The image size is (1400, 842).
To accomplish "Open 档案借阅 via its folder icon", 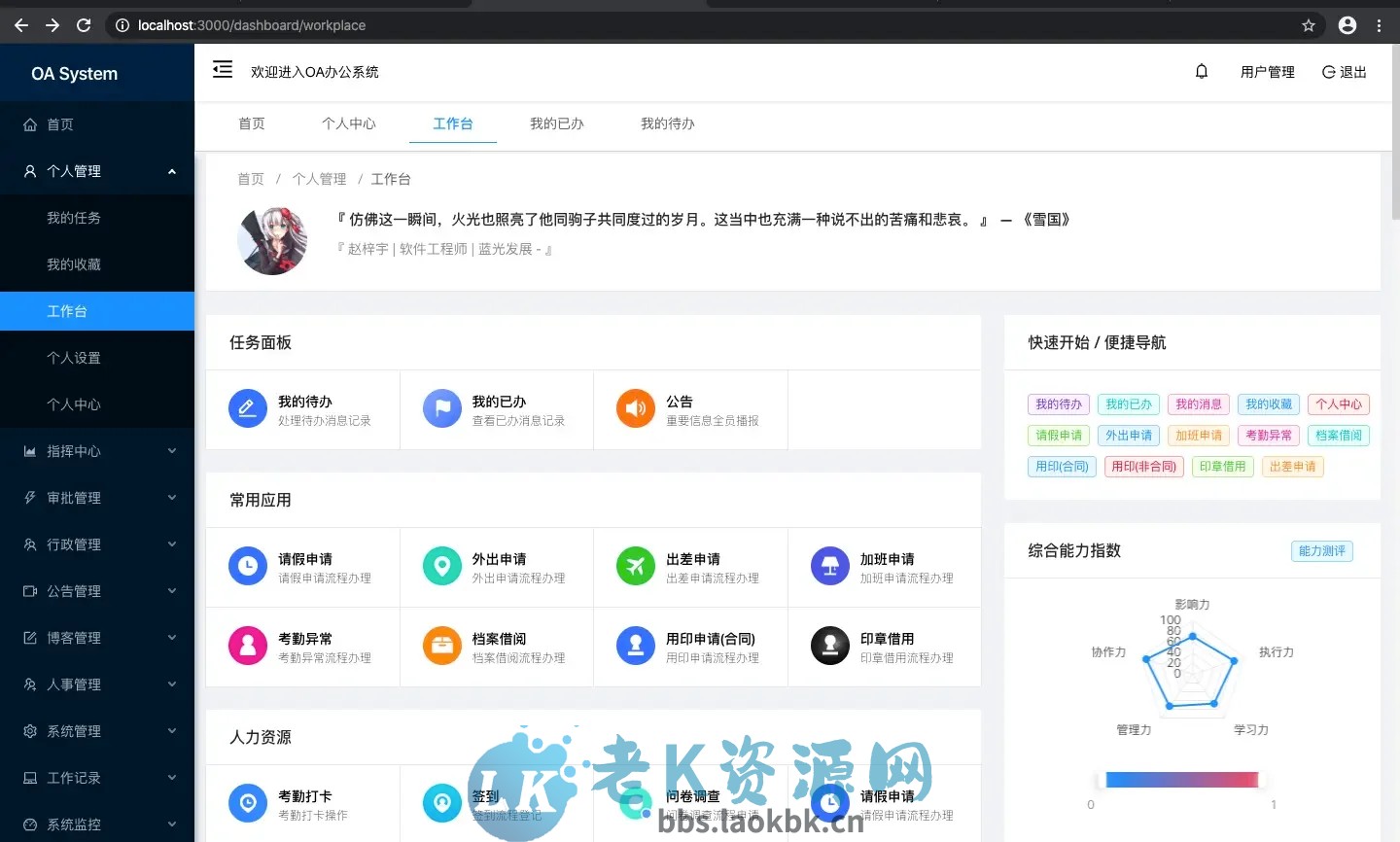I will tap(441, 647).
